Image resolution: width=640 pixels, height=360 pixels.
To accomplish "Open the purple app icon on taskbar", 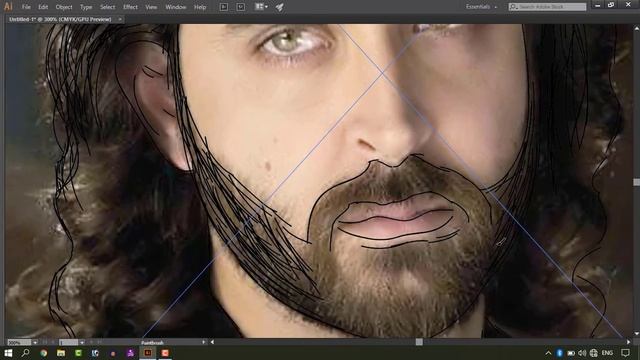I will 130,353.
